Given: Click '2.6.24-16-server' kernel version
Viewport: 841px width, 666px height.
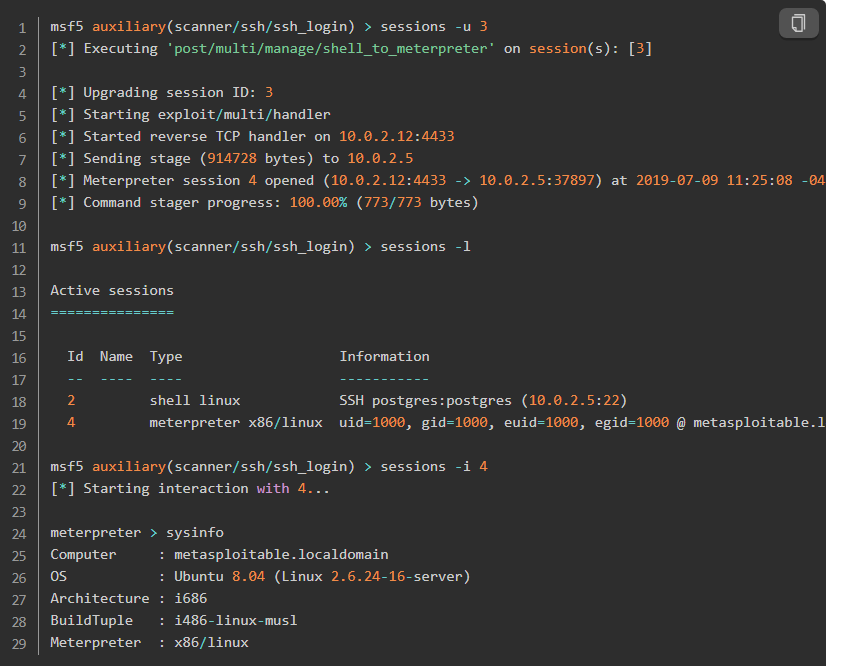Looking at the screenshot, I should point(396,576).
